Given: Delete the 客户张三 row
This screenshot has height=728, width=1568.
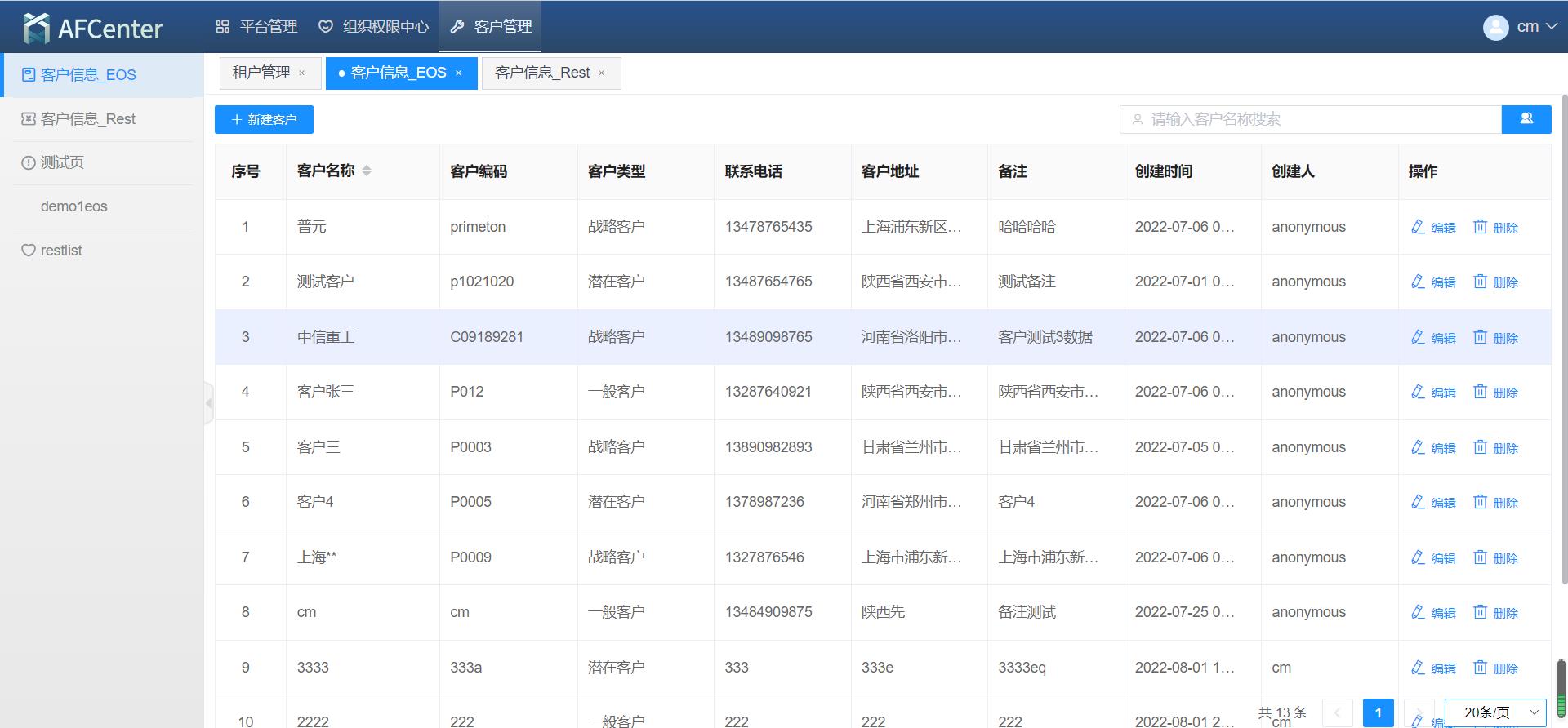Looking at the screenshot, I should click(1495, 392).
